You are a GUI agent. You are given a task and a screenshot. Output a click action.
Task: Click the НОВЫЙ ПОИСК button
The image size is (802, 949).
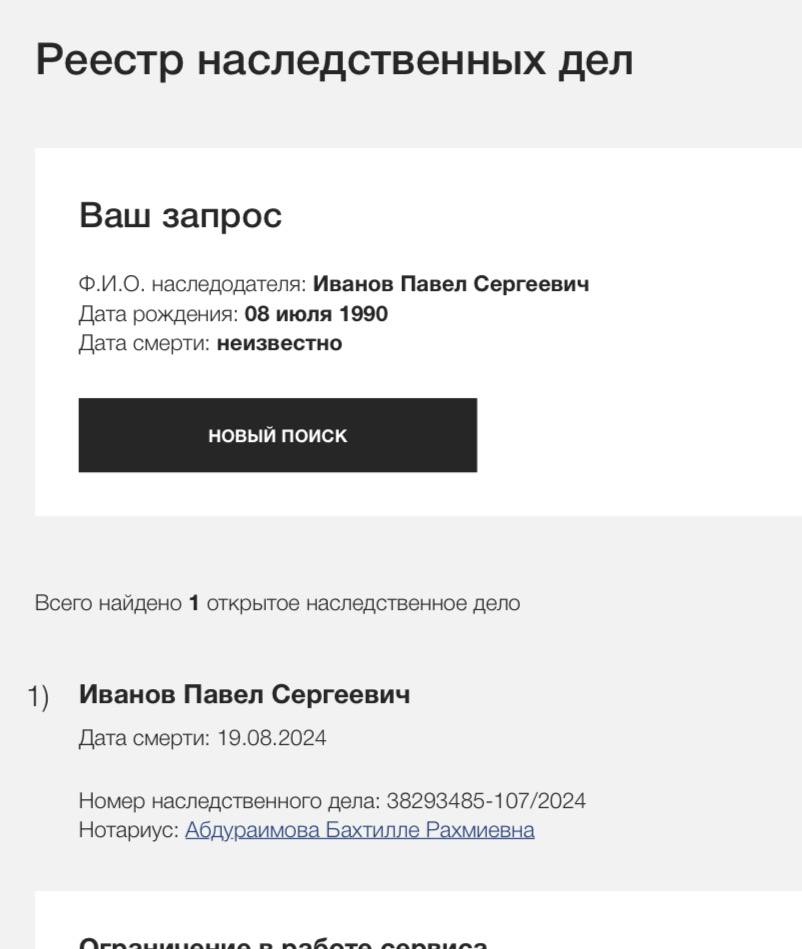tap(277, 435)
